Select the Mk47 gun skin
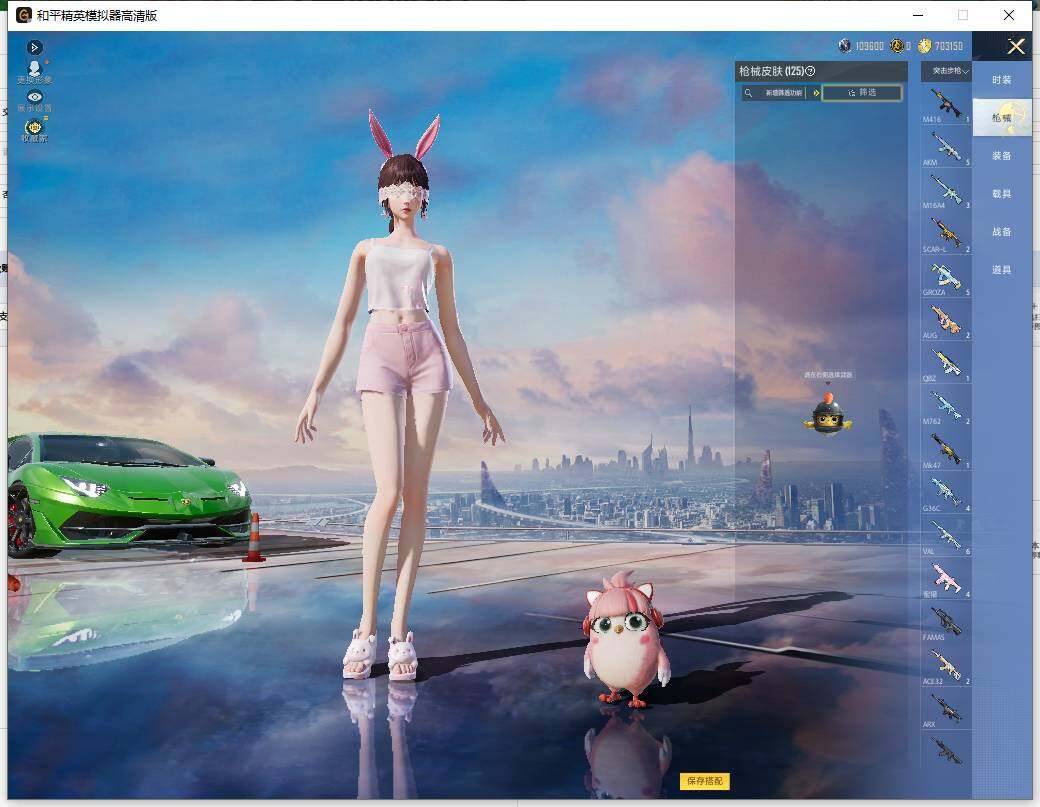Viewport: 1040px width, 807px height. point(946,449)
